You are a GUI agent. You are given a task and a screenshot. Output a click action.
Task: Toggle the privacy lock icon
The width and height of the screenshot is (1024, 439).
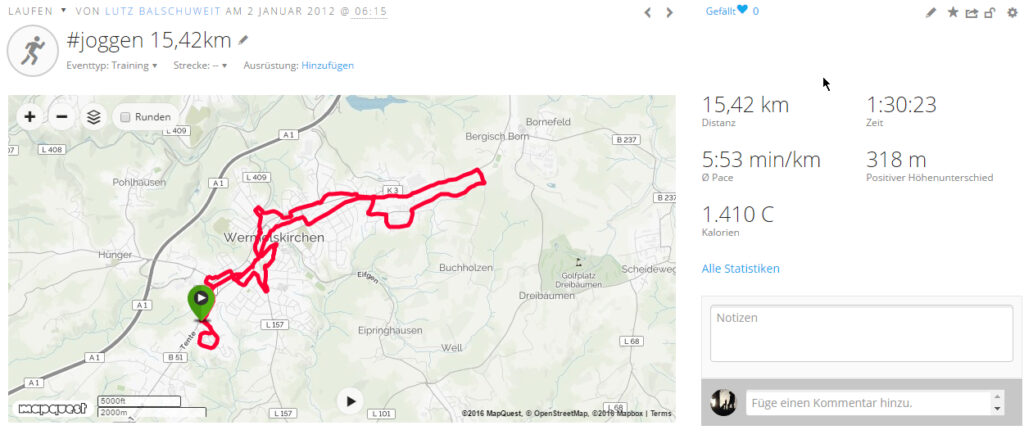[990, 12]
